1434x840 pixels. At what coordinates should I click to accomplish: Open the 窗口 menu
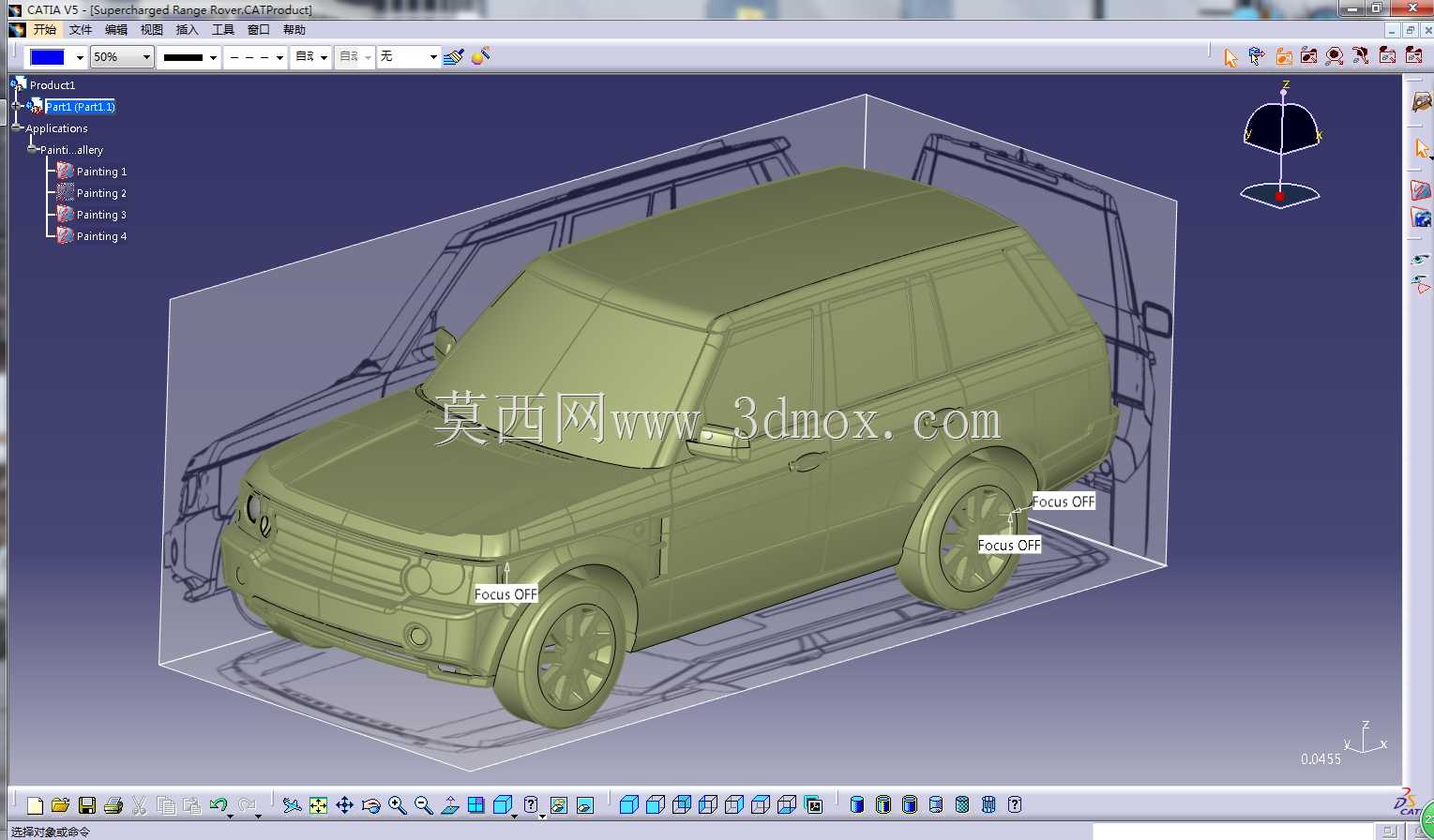(x=259, y=30)
